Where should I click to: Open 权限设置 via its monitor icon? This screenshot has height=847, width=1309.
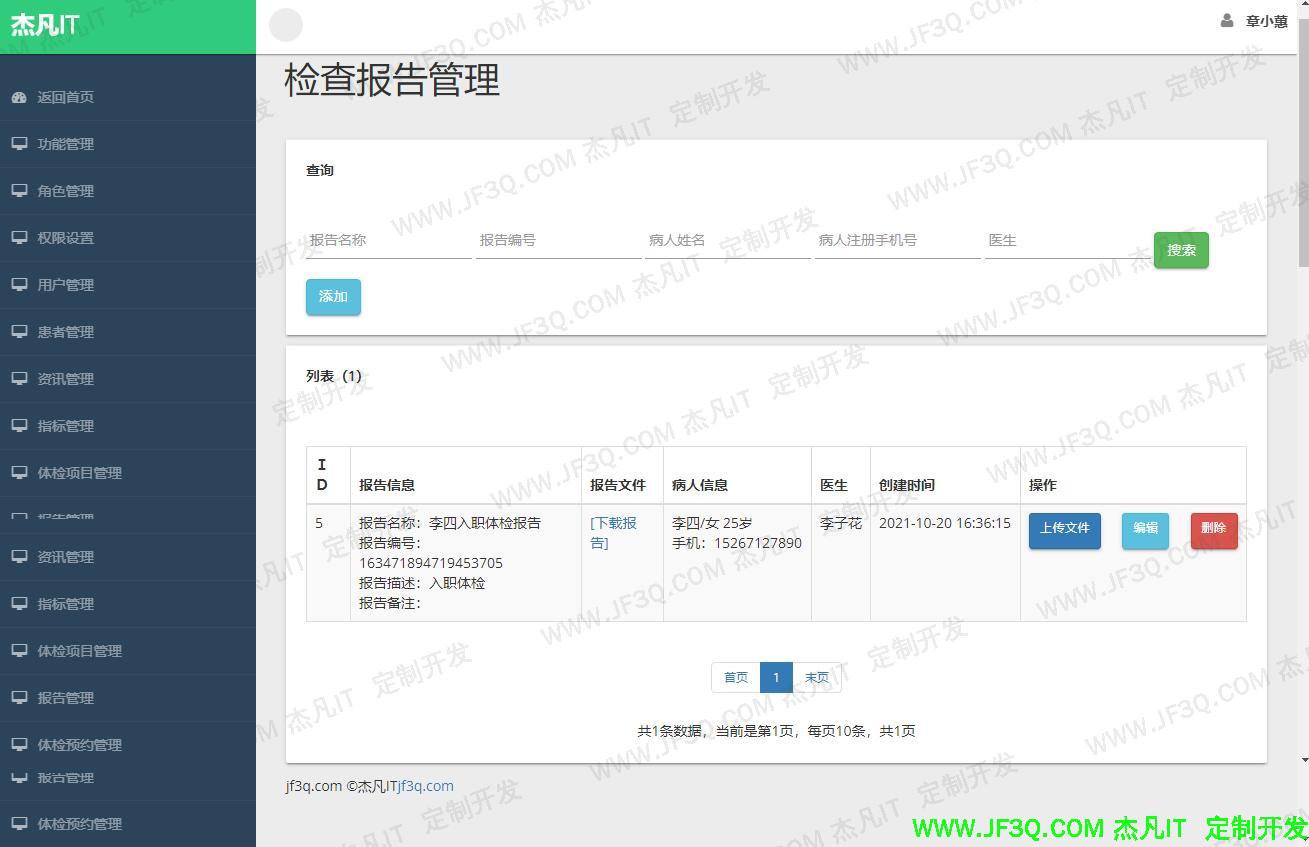(x=19, y=238)
